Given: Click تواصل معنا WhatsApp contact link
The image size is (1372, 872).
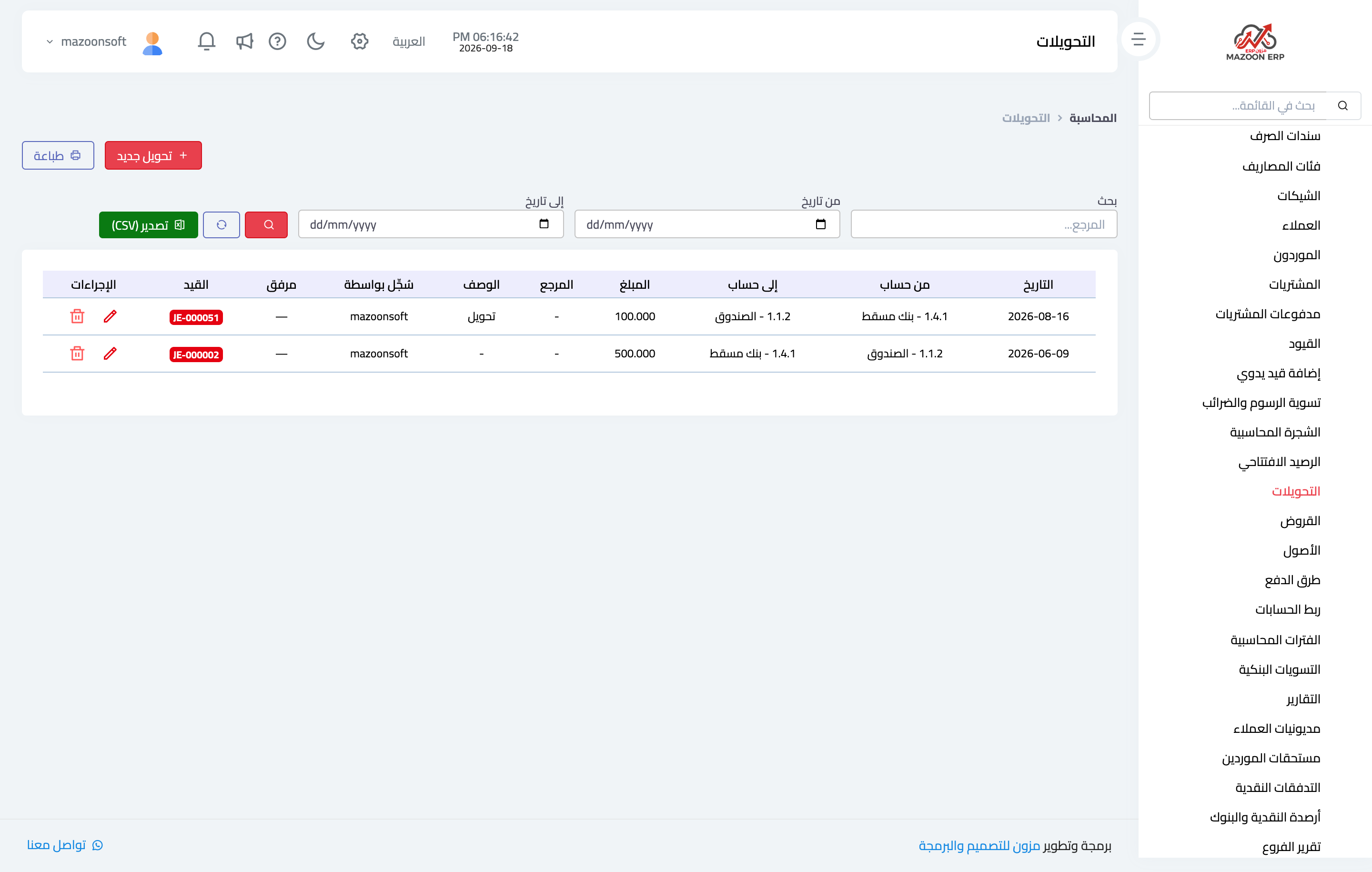Looking at the screenshot, I should [65, 845].
